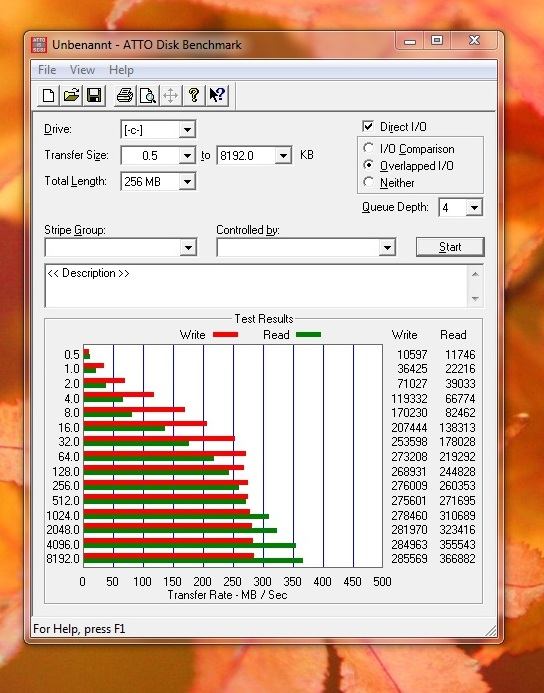Click the green read bar for 8192.0

tap(193, 560)
